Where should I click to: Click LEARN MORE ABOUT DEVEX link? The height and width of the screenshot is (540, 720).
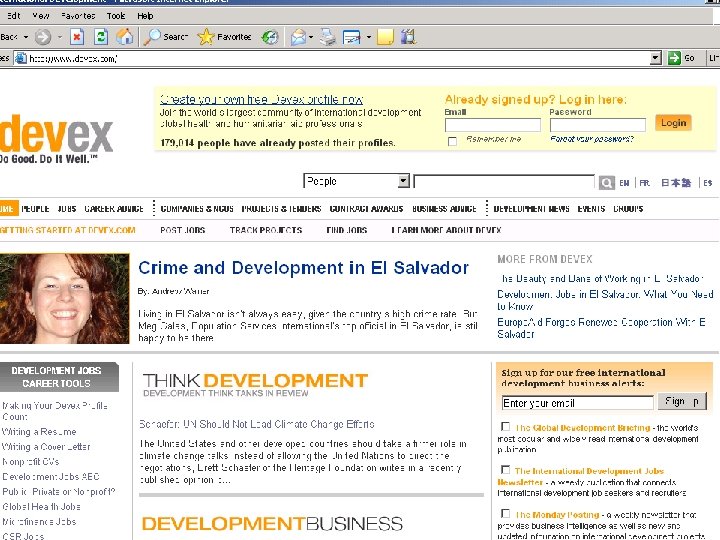coord(446,230)
